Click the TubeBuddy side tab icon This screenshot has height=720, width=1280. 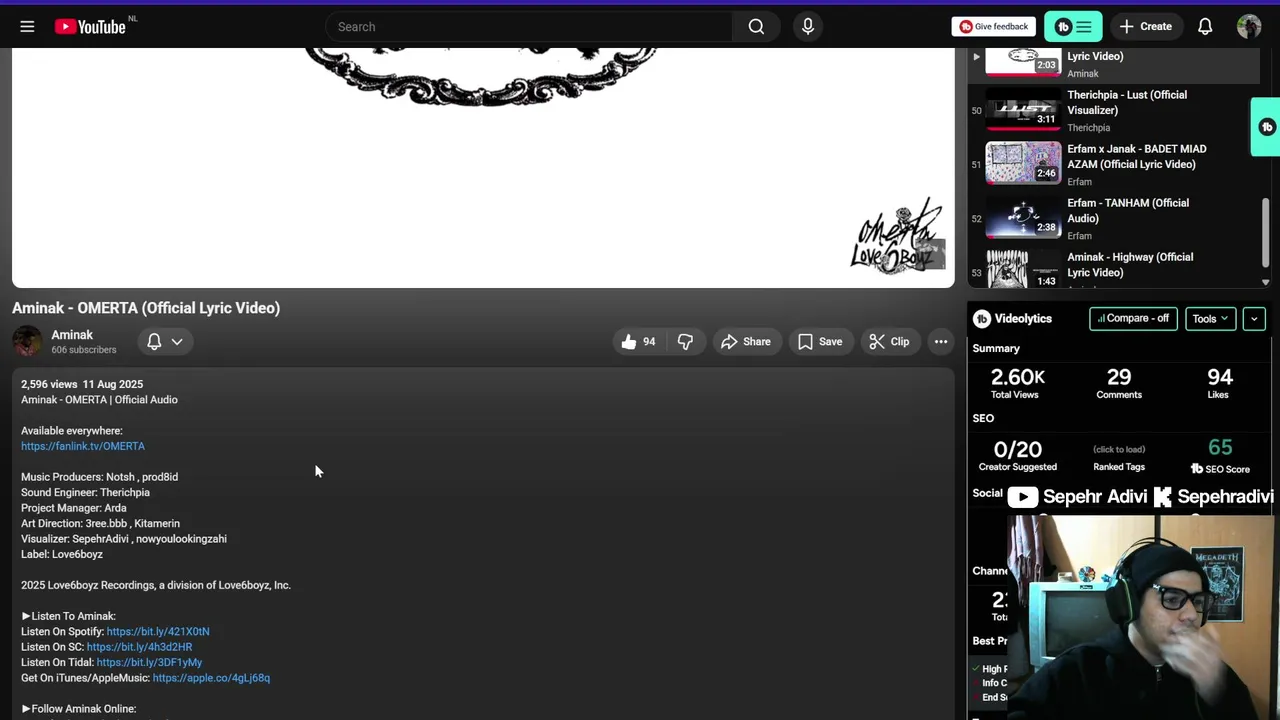[x=1267, y=127]
